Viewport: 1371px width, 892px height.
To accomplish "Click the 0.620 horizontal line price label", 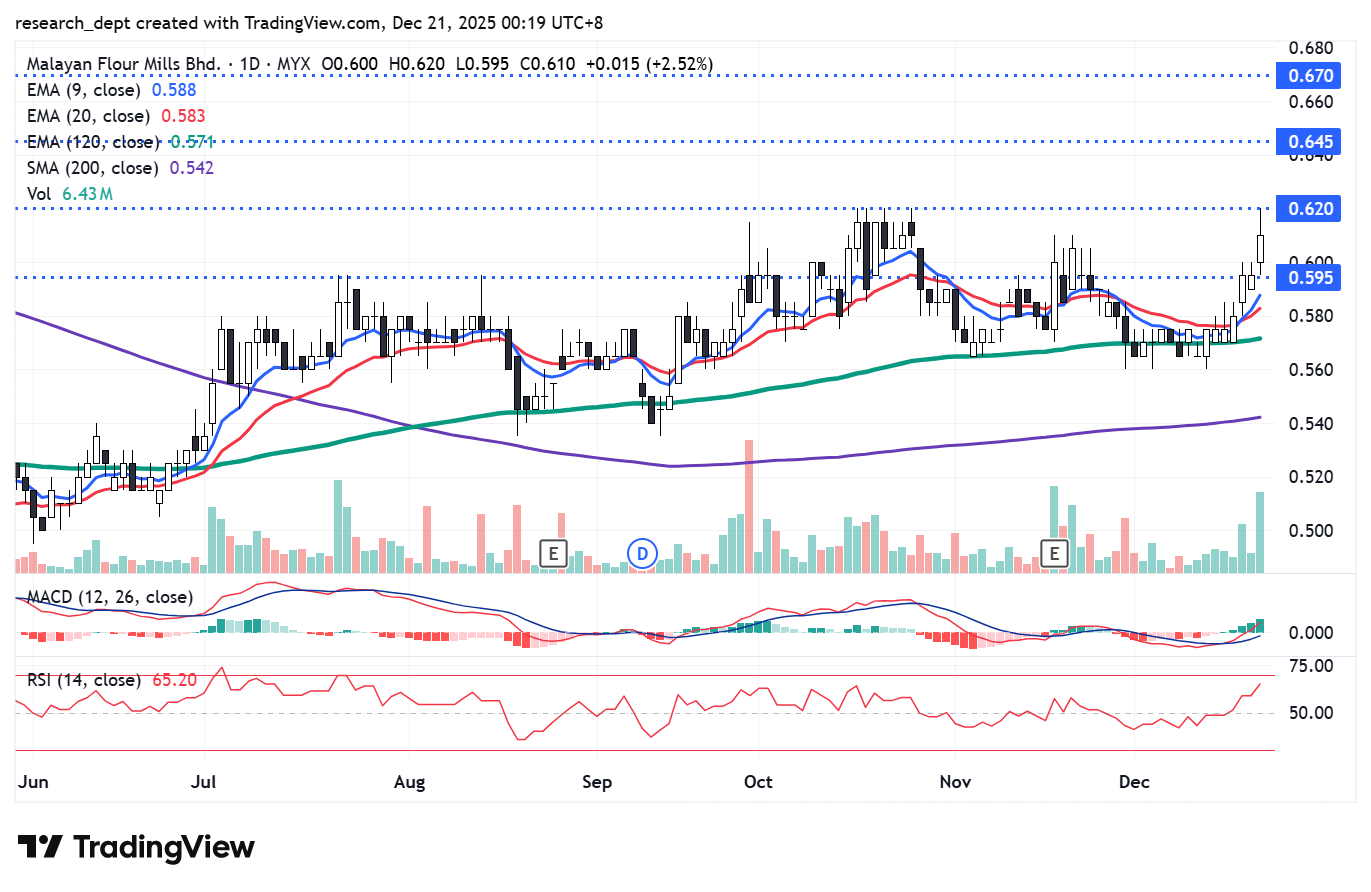I will click(1310, 209).
